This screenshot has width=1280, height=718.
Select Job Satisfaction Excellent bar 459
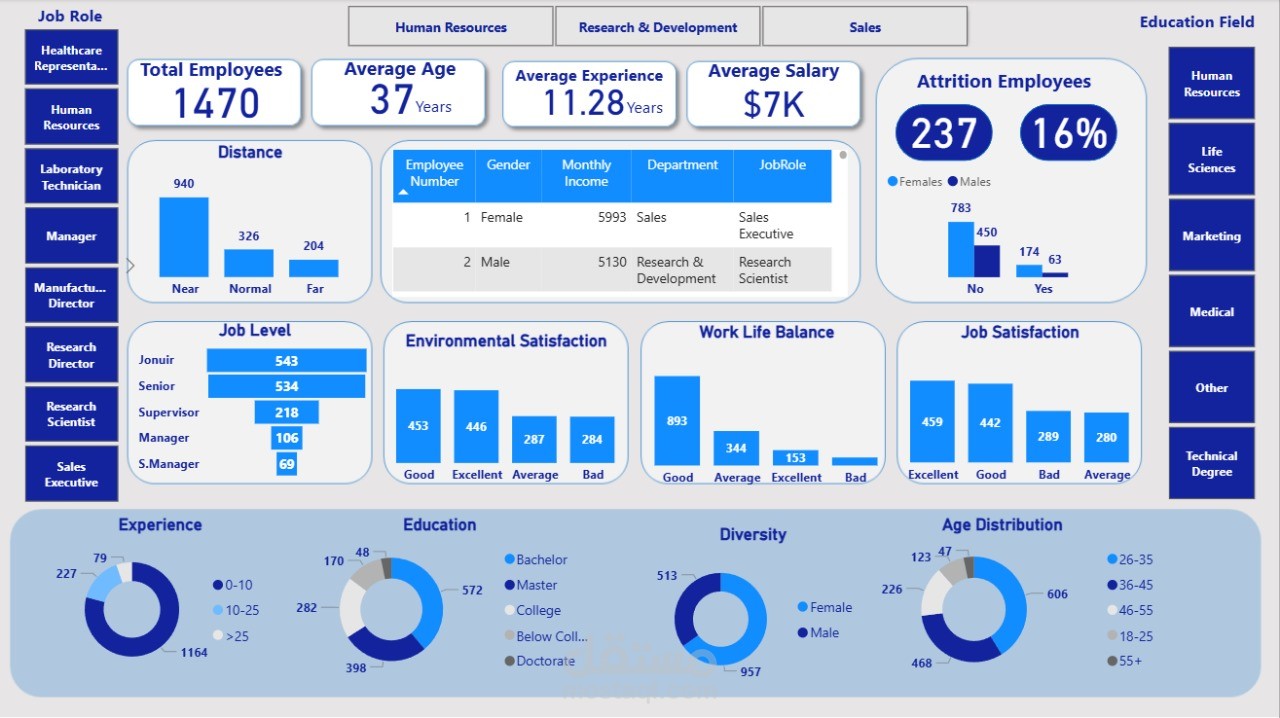(x=932, y=422)
